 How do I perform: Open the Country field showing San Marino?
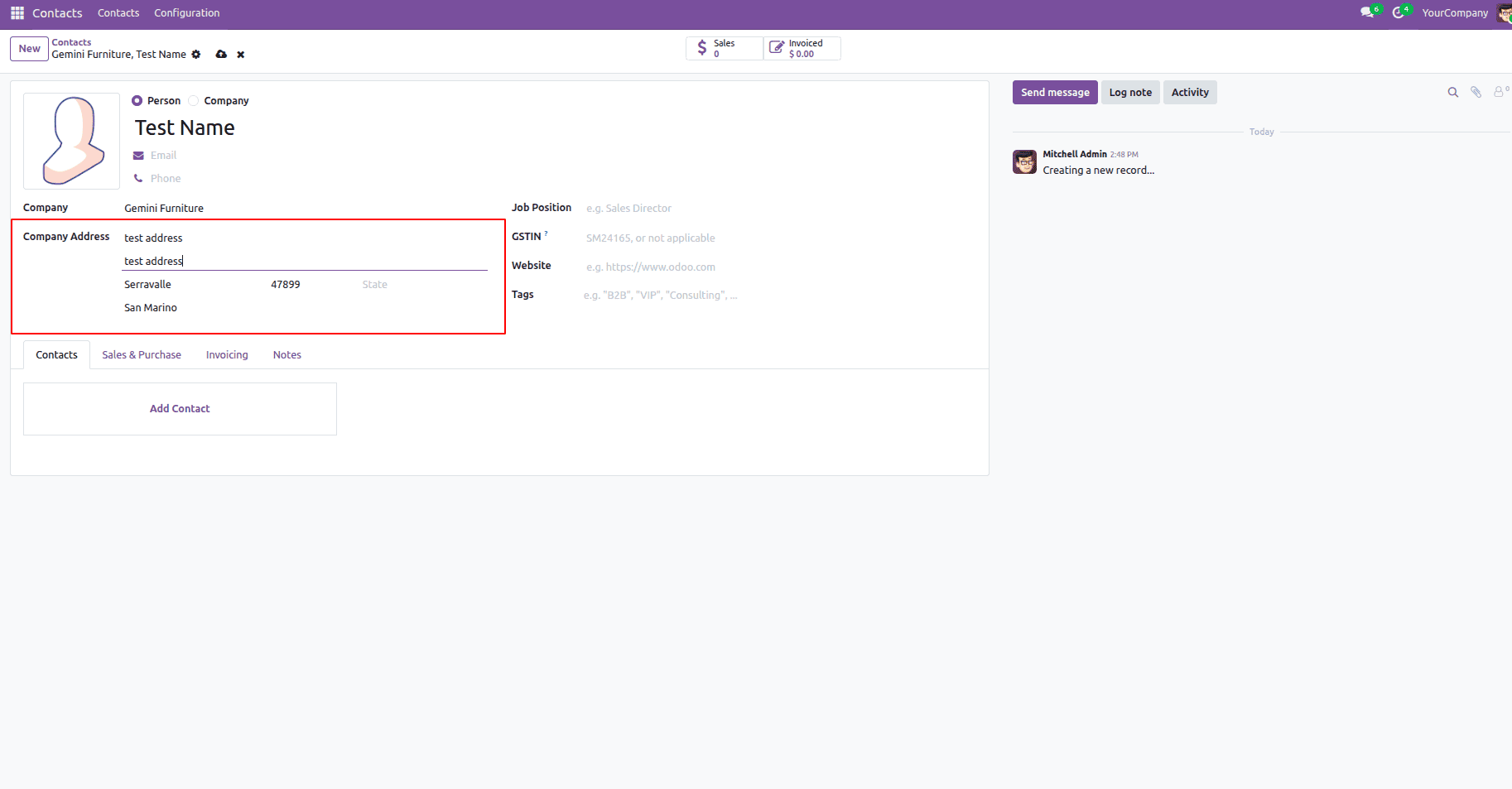pos(305,308)
